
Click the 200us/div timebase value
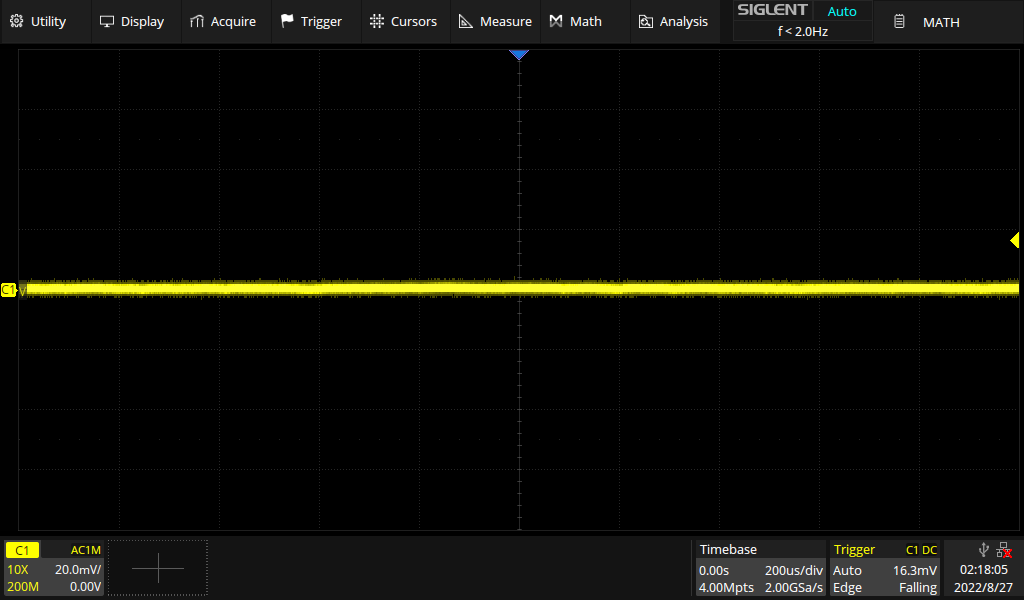[793, 570]
